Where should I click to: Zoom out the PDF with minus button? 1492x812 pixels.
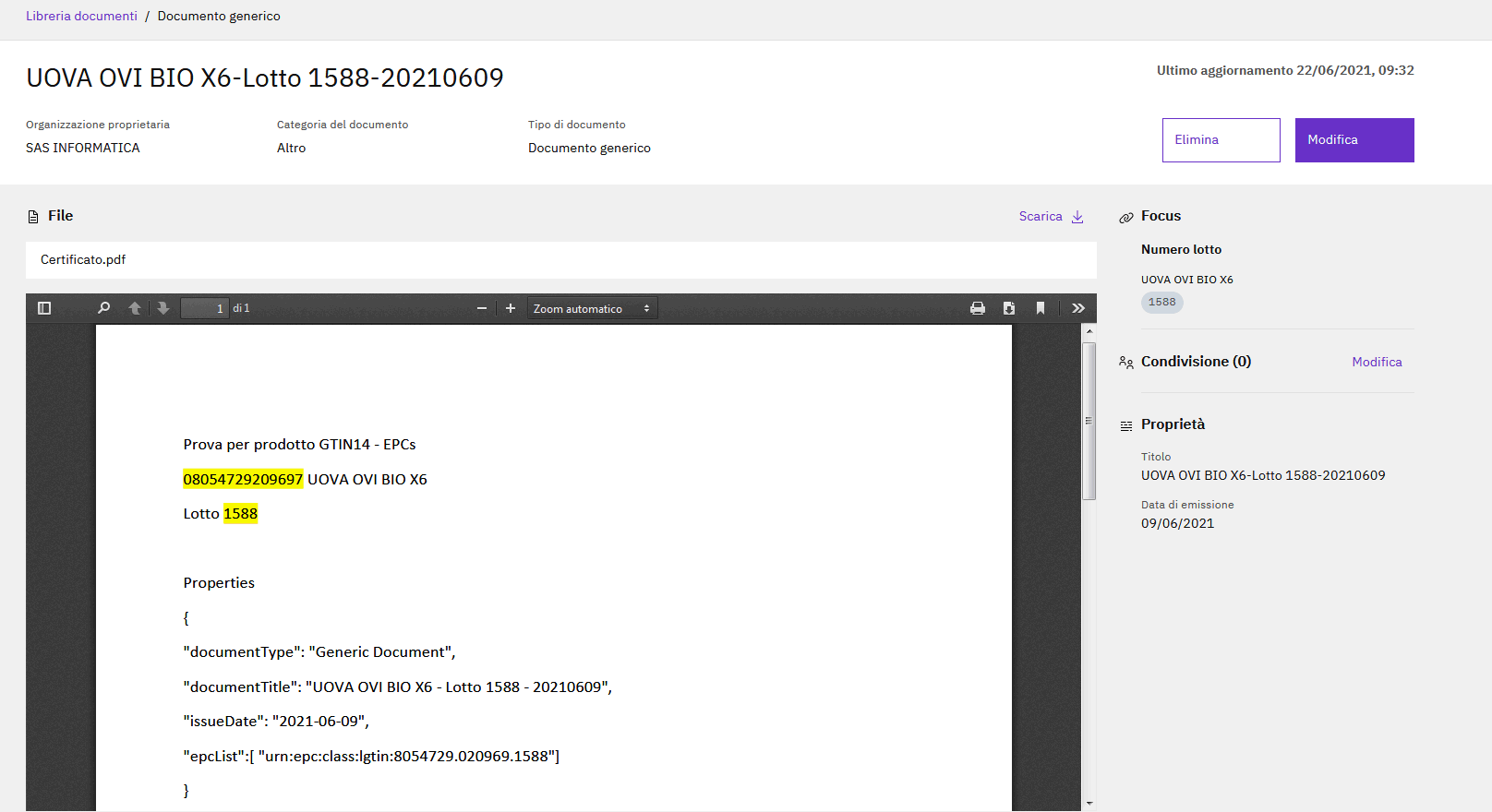click(x=482, y=308)
